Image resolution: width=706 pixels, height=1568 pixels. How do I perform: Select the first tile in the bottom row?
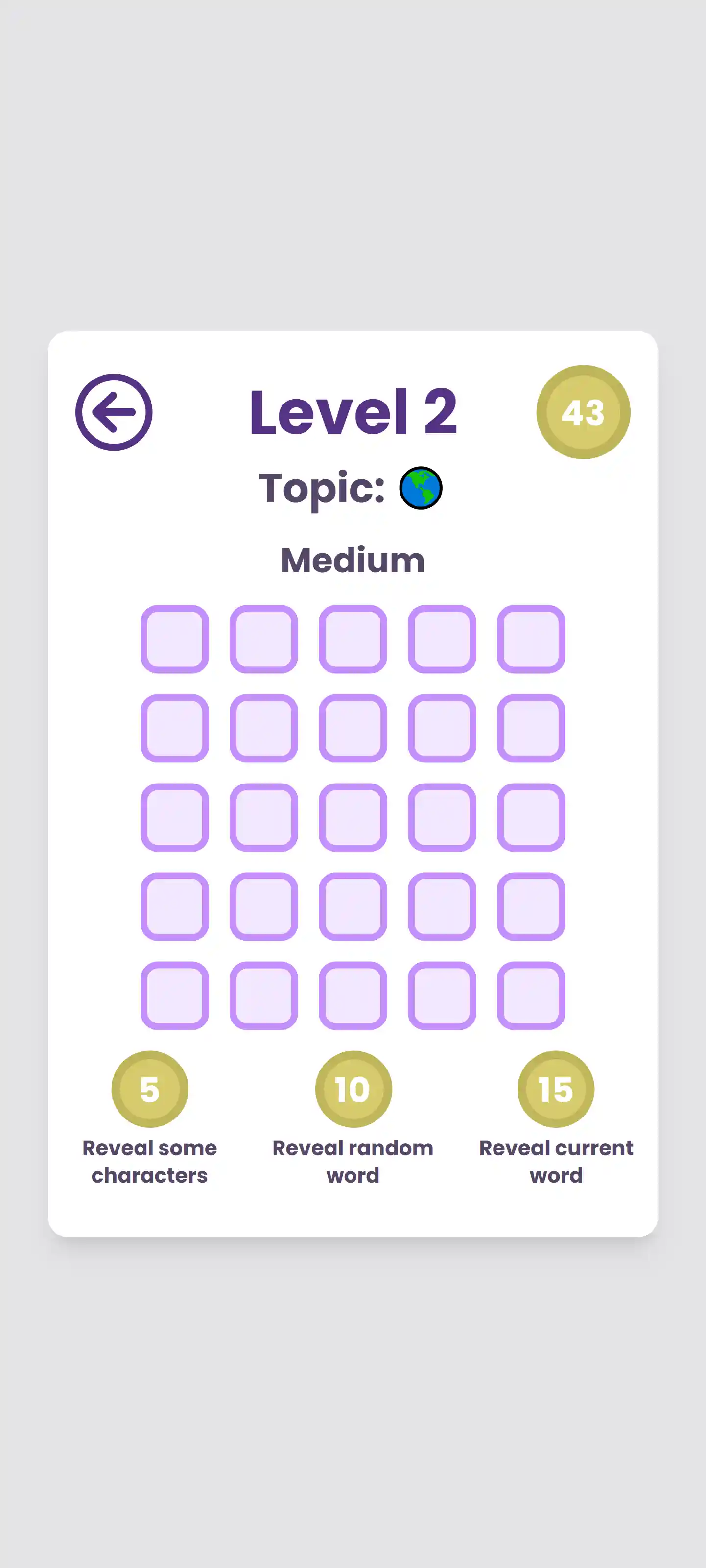click(x=175, y=995)
